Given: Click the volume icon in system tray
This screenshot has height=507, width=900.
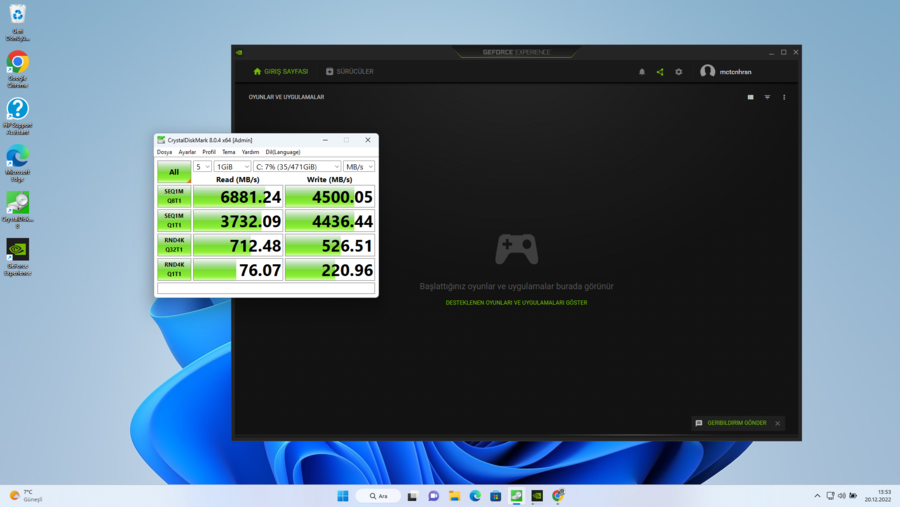Looking at the screenshot, I should 841,496.
